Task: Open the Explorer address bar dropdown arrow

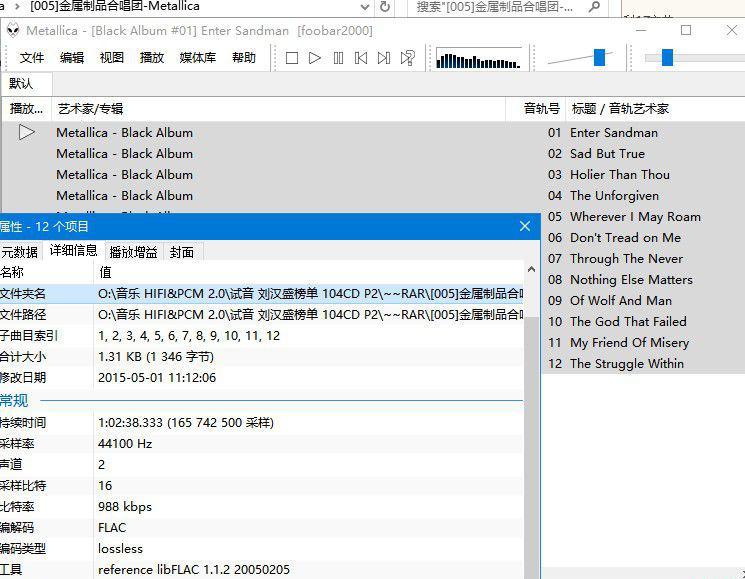Action: coord(365,7)
